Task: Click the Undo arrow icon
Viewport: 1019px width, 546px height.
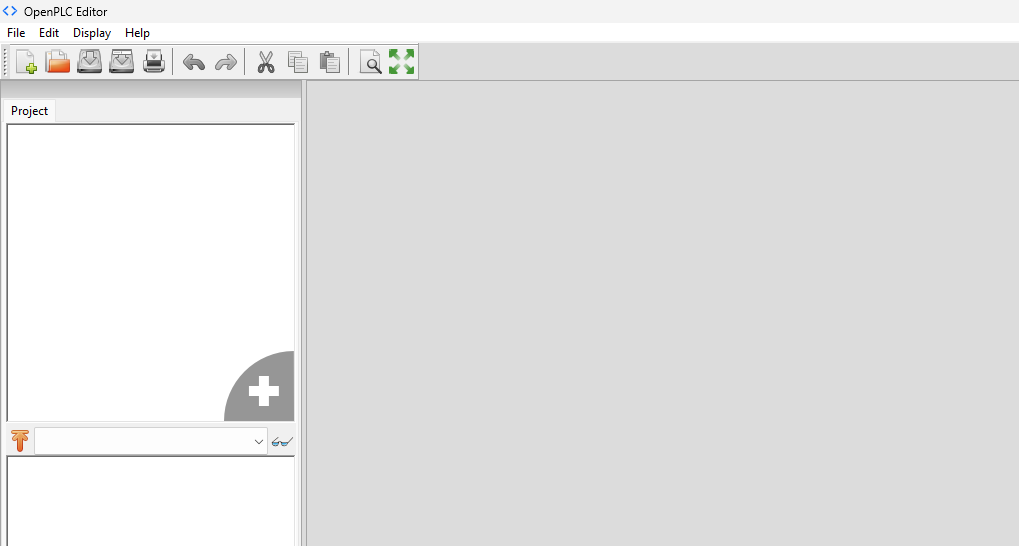Action: [x=194, y=62]
